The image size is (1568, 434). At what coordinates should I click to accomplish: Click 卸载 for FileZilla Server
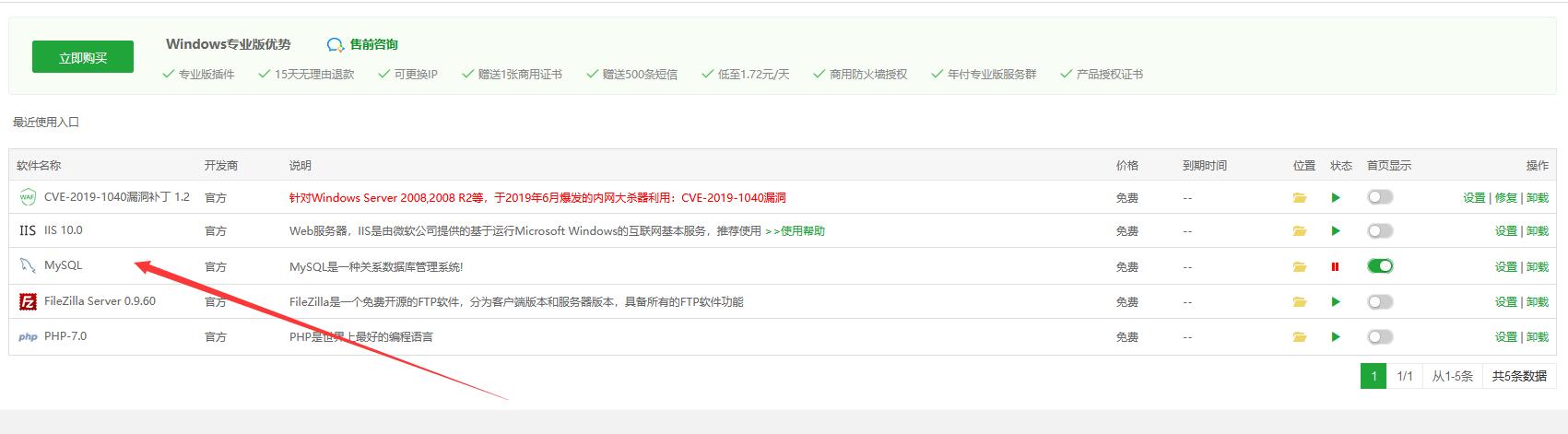[1538, 301]
